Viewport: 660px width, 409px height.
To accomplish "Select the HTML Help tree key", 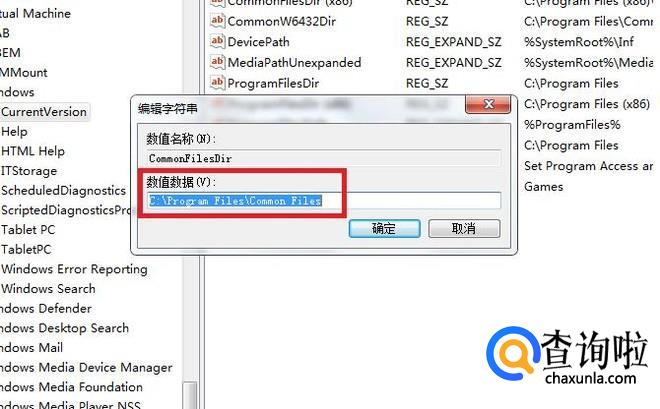I will (x=33, y=151).
